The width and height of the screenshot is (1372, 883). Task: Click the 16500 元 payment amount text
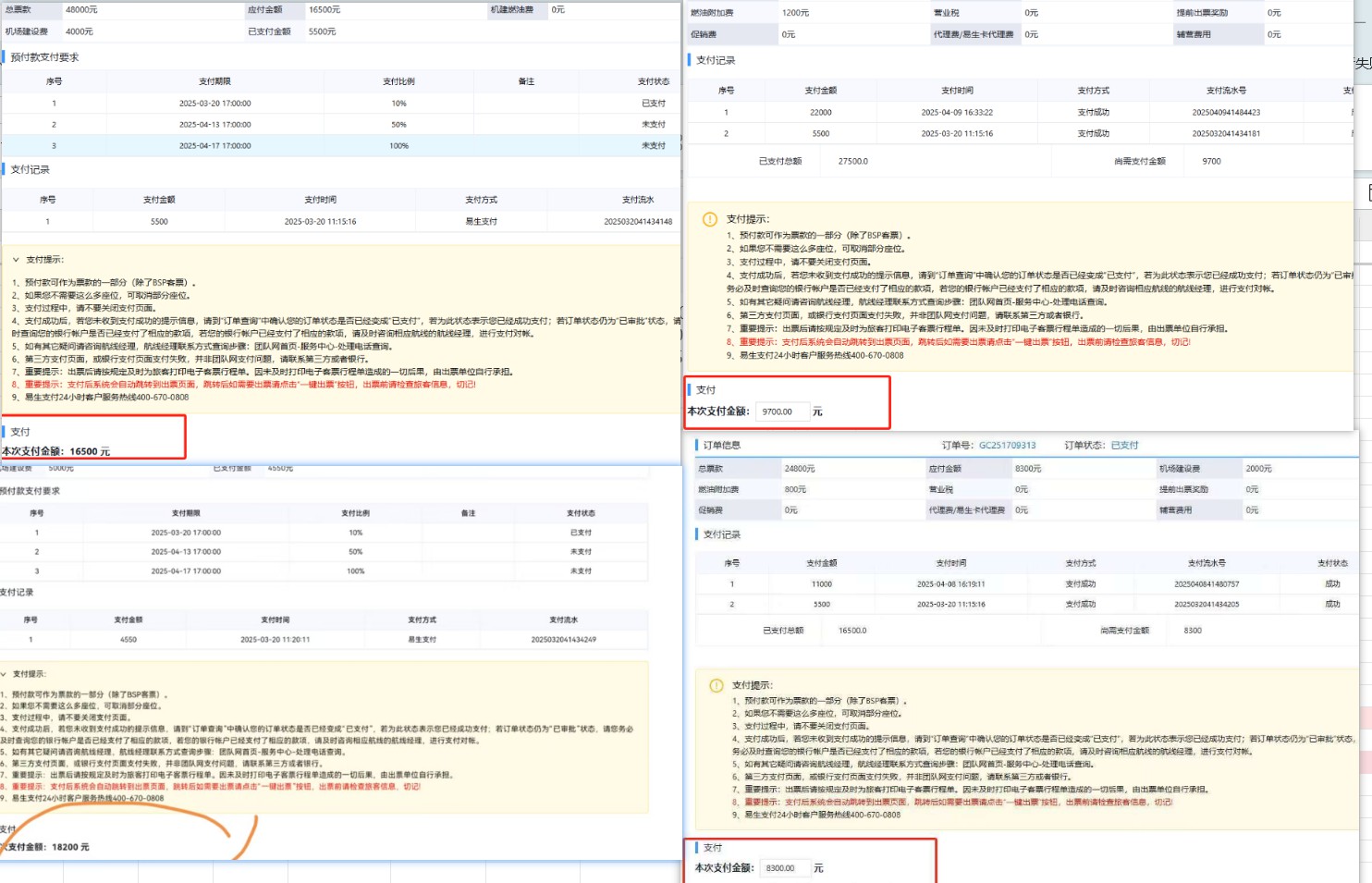click(x=90, y=452)
